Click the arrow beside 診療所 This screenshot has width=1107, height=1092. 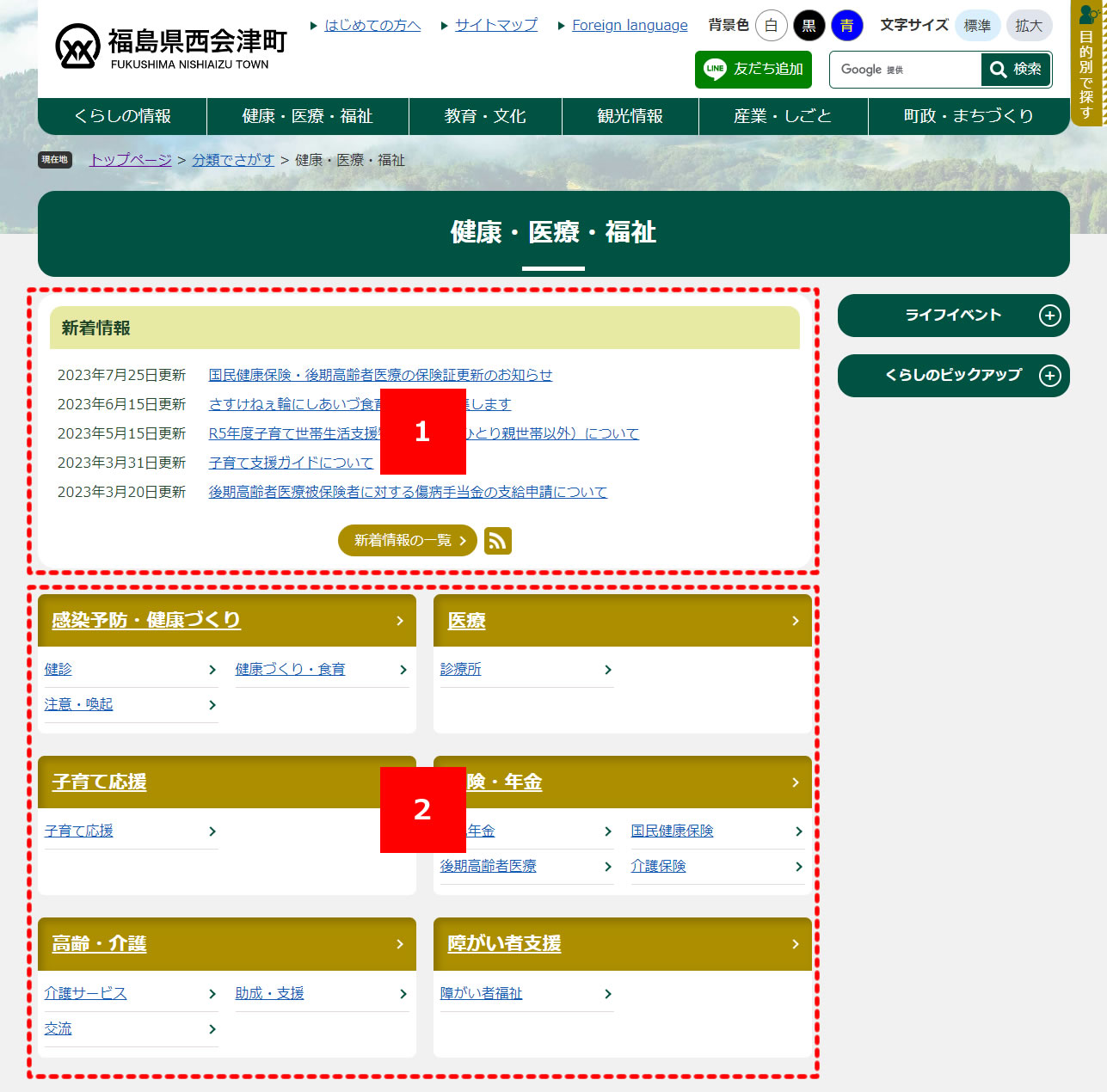[x=608, y=670]
